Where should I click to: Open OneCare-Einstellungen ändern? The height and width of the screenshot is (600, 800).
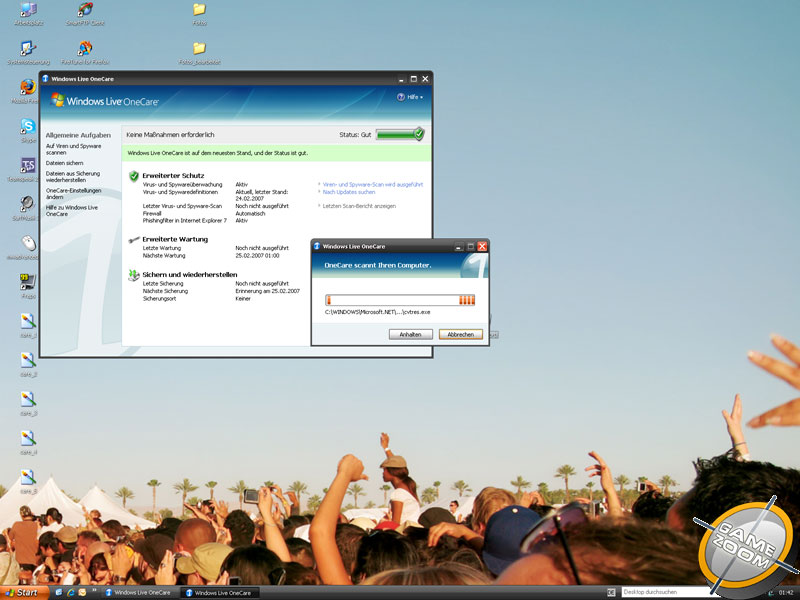[73, 193]
